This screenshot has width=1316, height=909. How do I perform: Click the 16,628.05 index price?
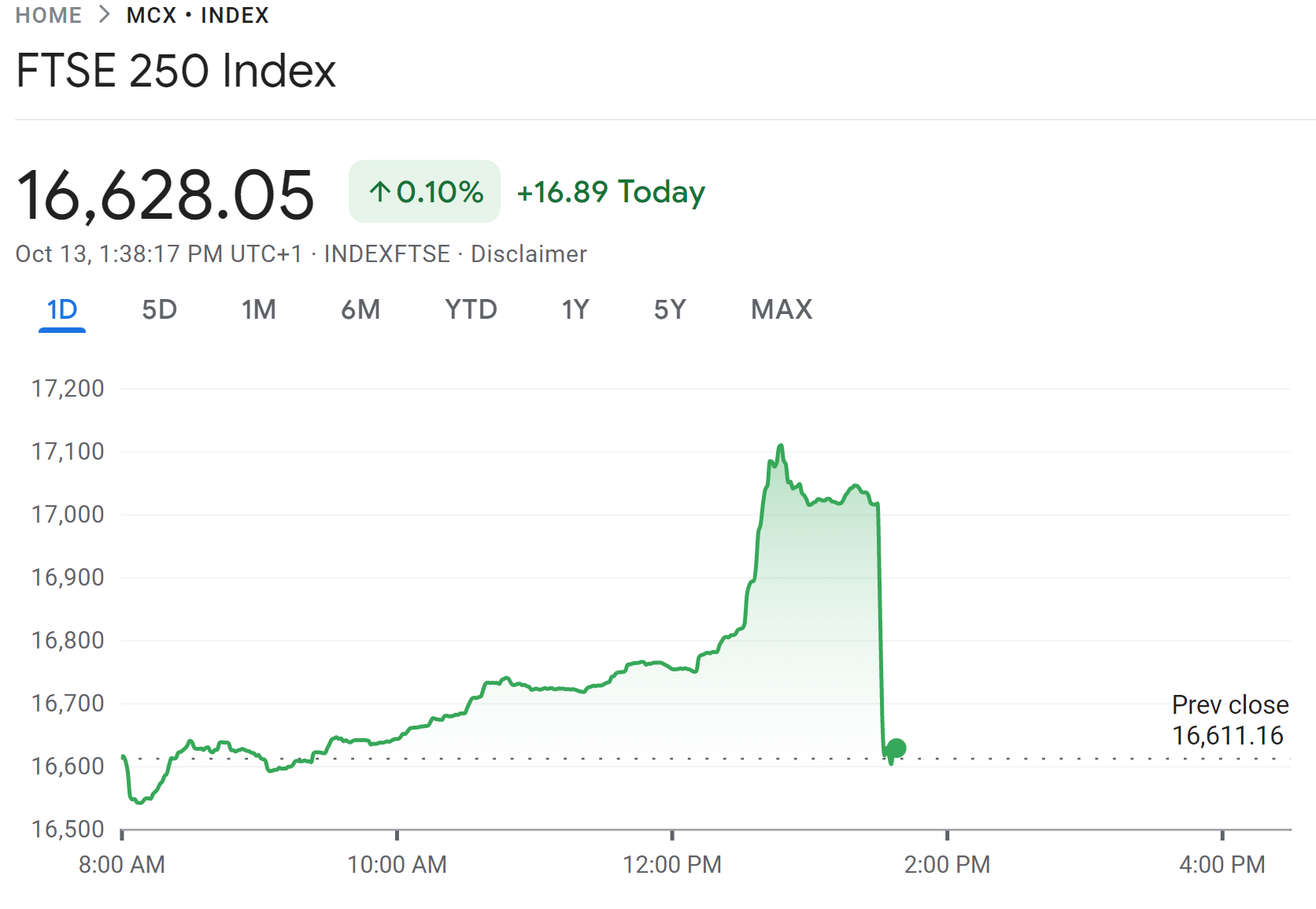tap(165, 195)
